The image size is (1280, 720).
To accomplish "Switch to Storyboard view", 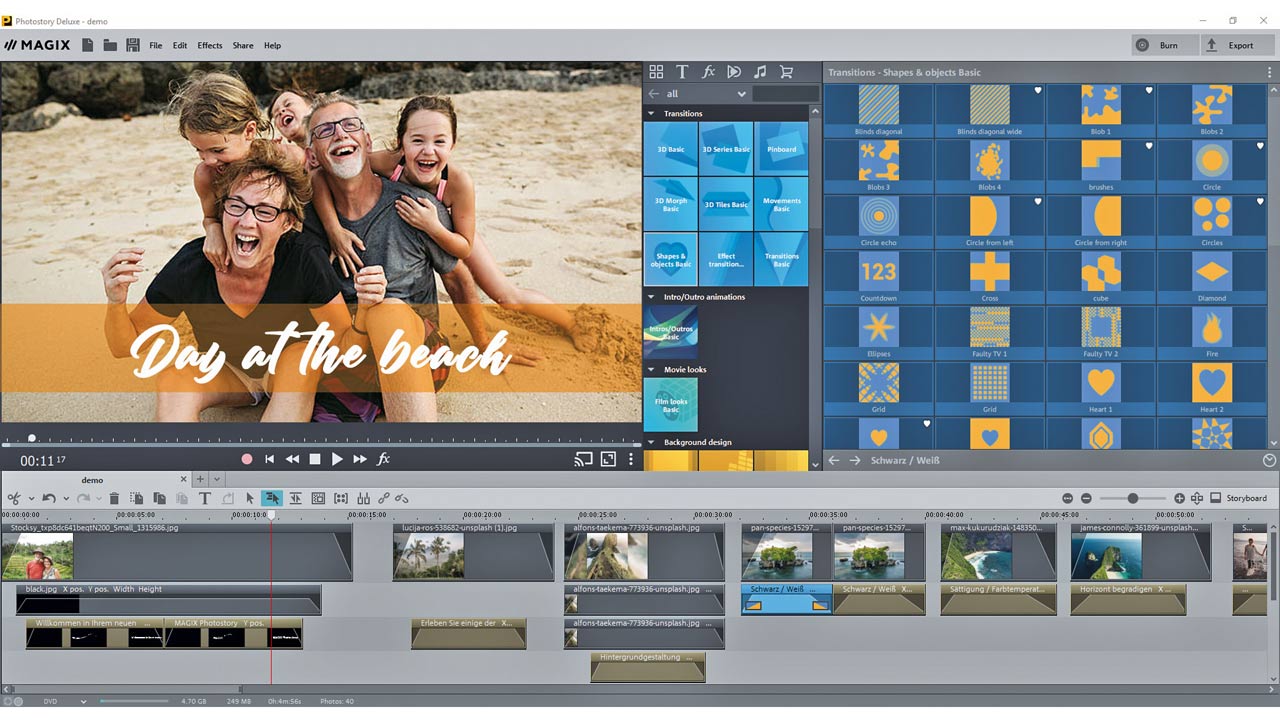I will [x=1239, y=498].
